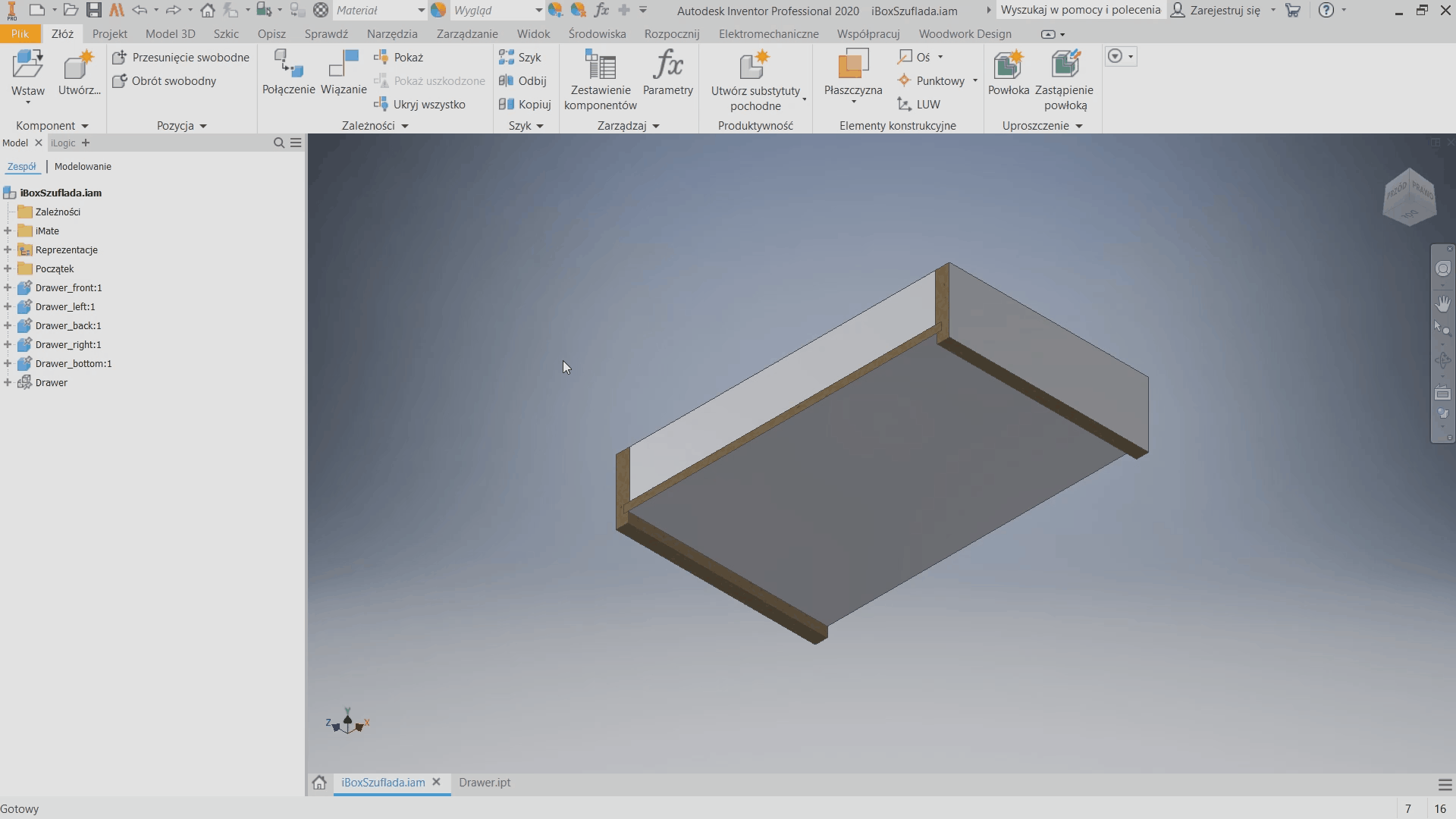Click the ViewCube orientation widget
This screenshot has height=819, width=1456.
pos(1410,197)
